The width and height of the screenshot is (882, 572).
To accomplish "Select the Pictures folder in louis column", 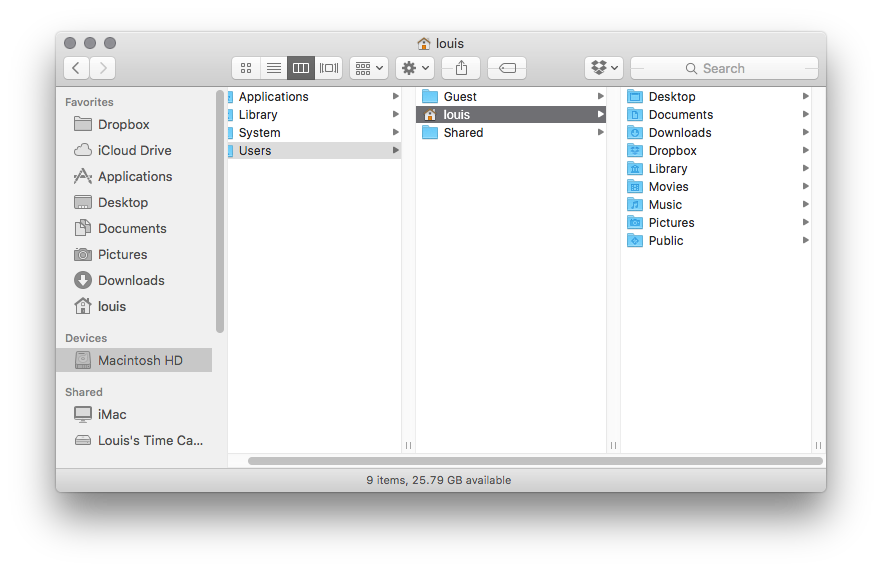I will (x=716, y=223).
